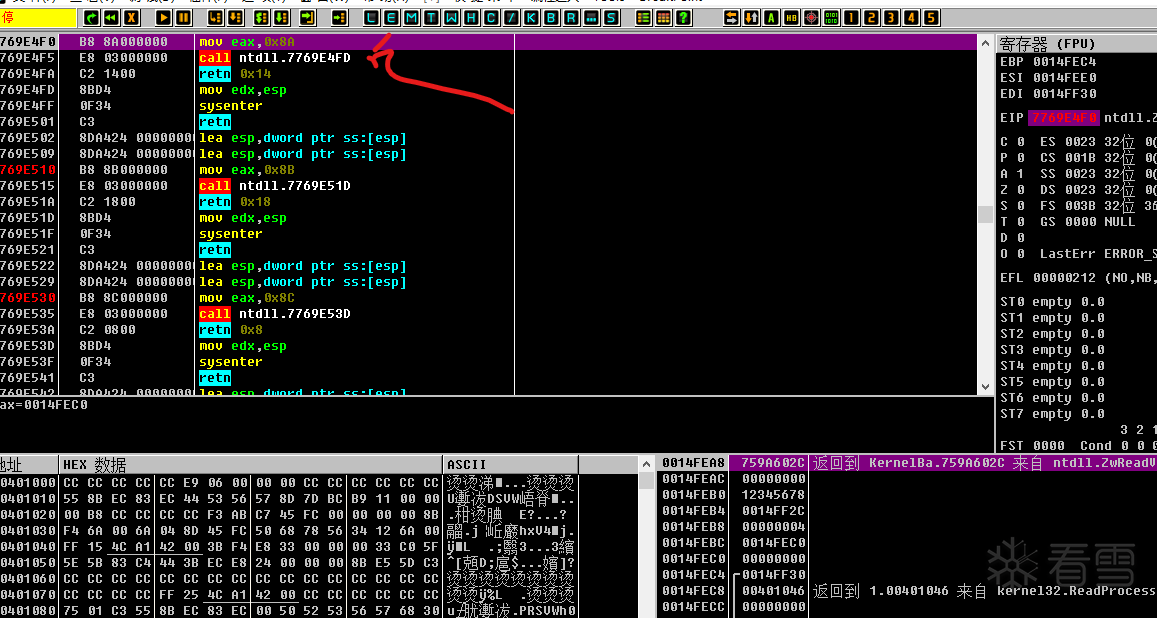Click the HEX data column header
The width and height of the screenshot is (1157, 618).
pos(251,465)
